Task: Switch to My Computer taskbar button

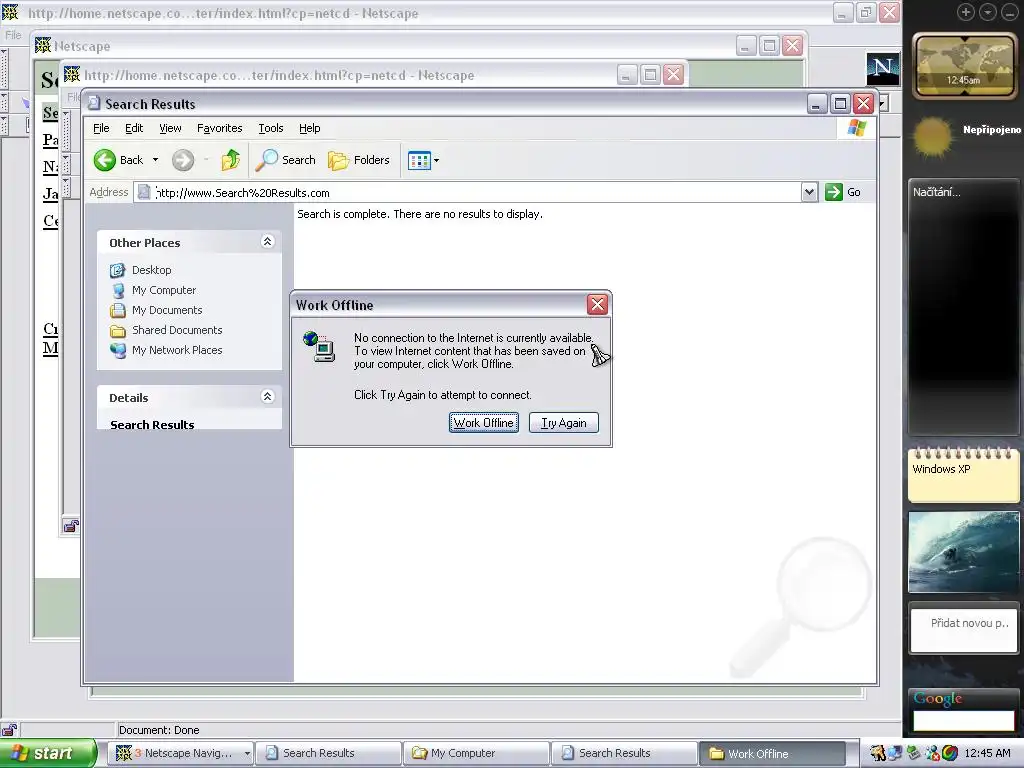Action: 475,753
